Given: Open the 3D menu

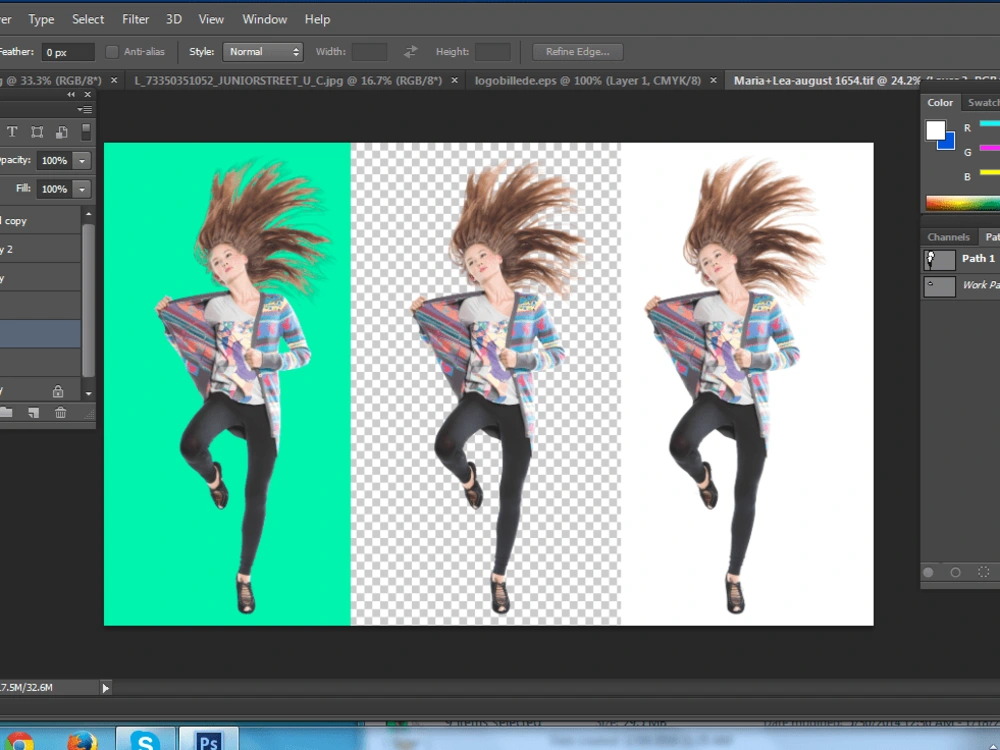Looking at the screenshot, I should click(x=174, y=19).
